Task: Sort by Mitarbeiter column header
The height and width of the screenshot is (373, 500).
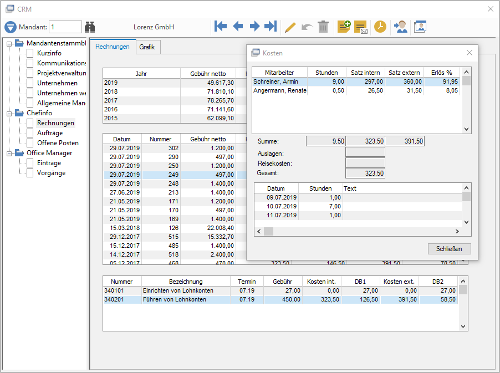Action: 279,72
